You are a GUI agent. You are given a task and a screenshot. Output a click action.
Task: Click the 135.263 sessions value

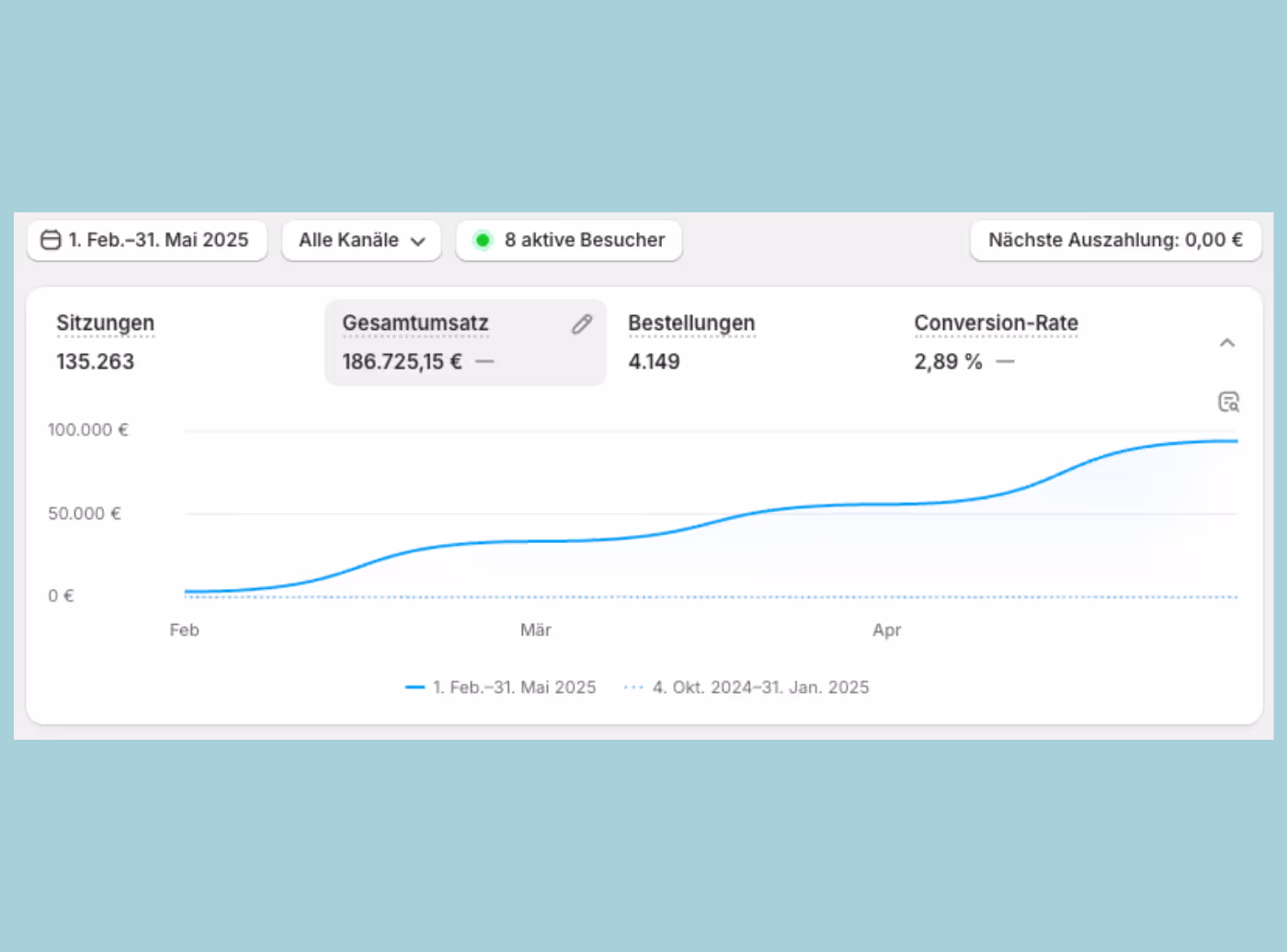tap(96, 361)
